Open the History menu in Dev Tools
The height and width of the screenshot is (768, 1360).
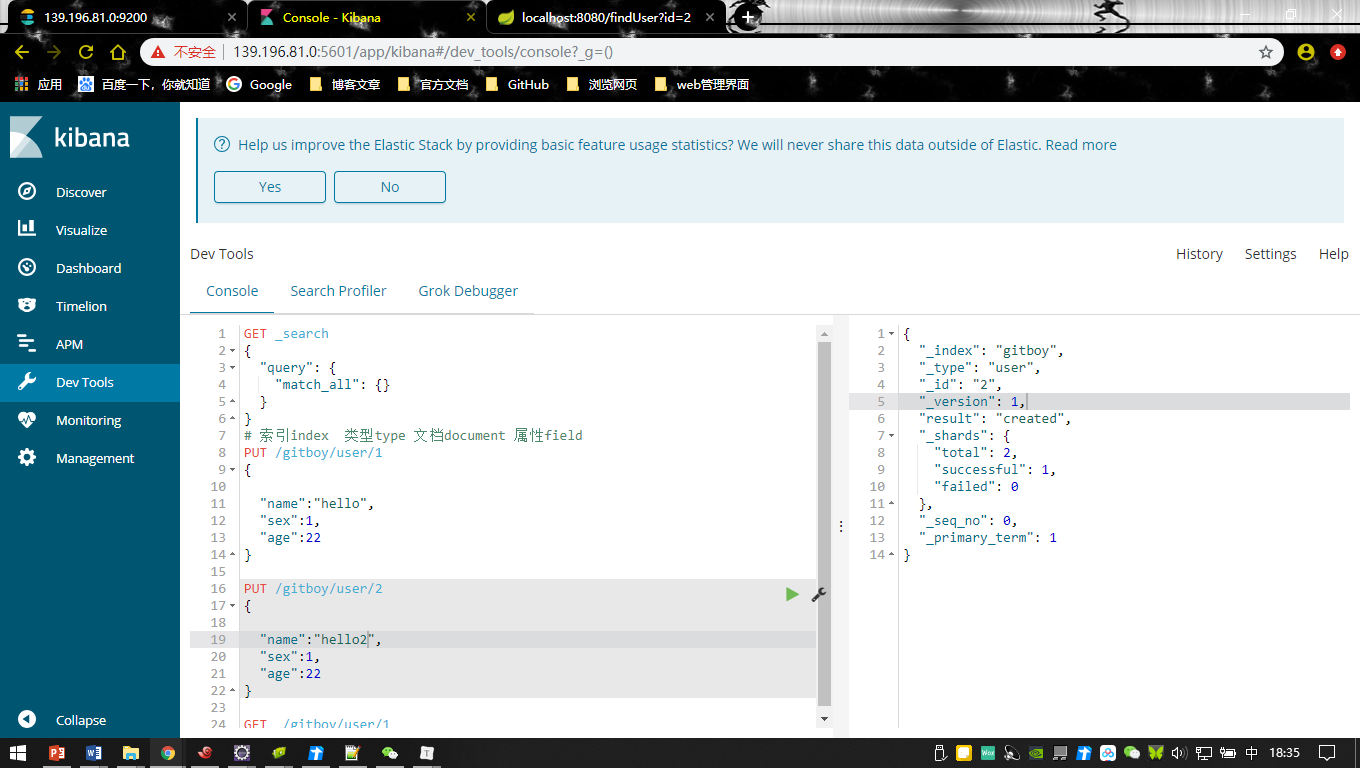coord(1199,254)
